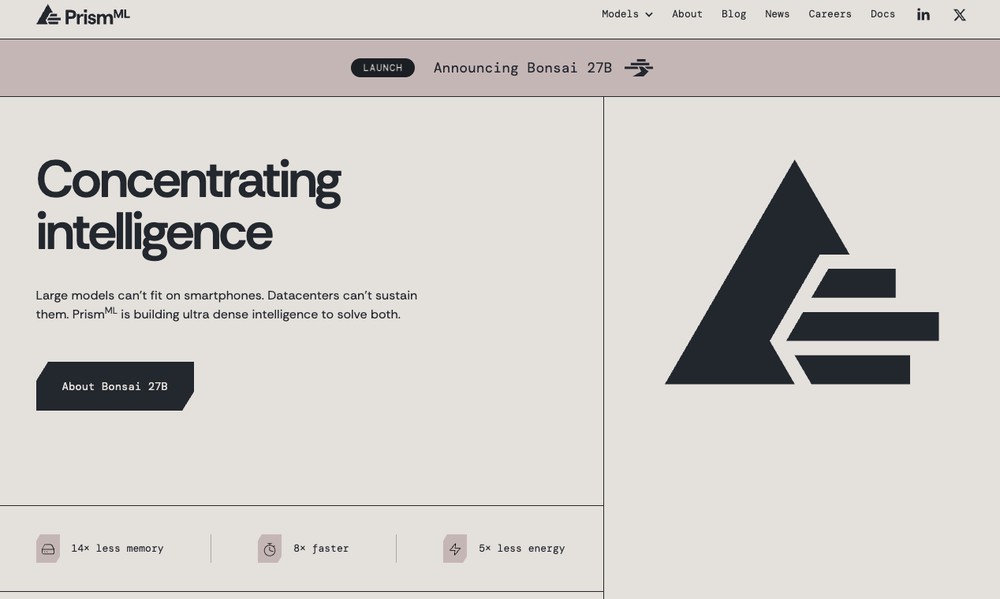Viewport: 1000px width, 599px height.
Task: Open the Announcing Bonsai 27B announcement
Action: click(522, 68)
